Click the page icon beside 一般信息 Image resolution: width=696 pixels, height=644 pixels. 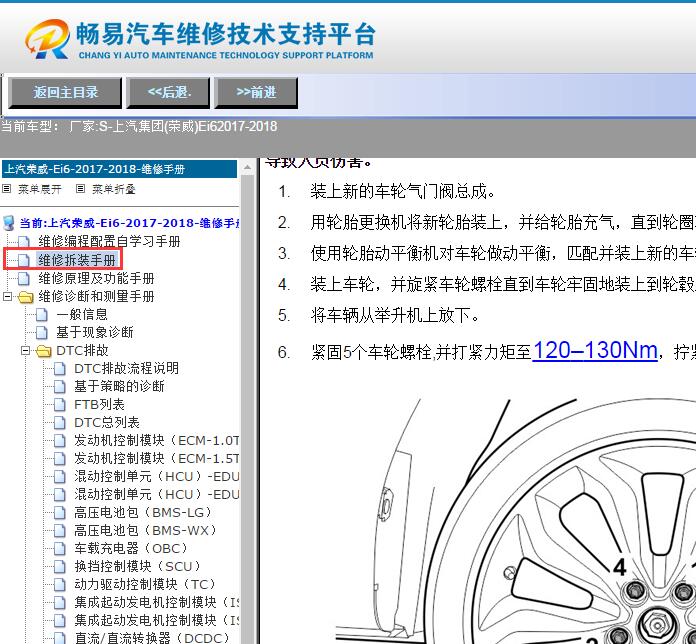click(x=42, y=315)
